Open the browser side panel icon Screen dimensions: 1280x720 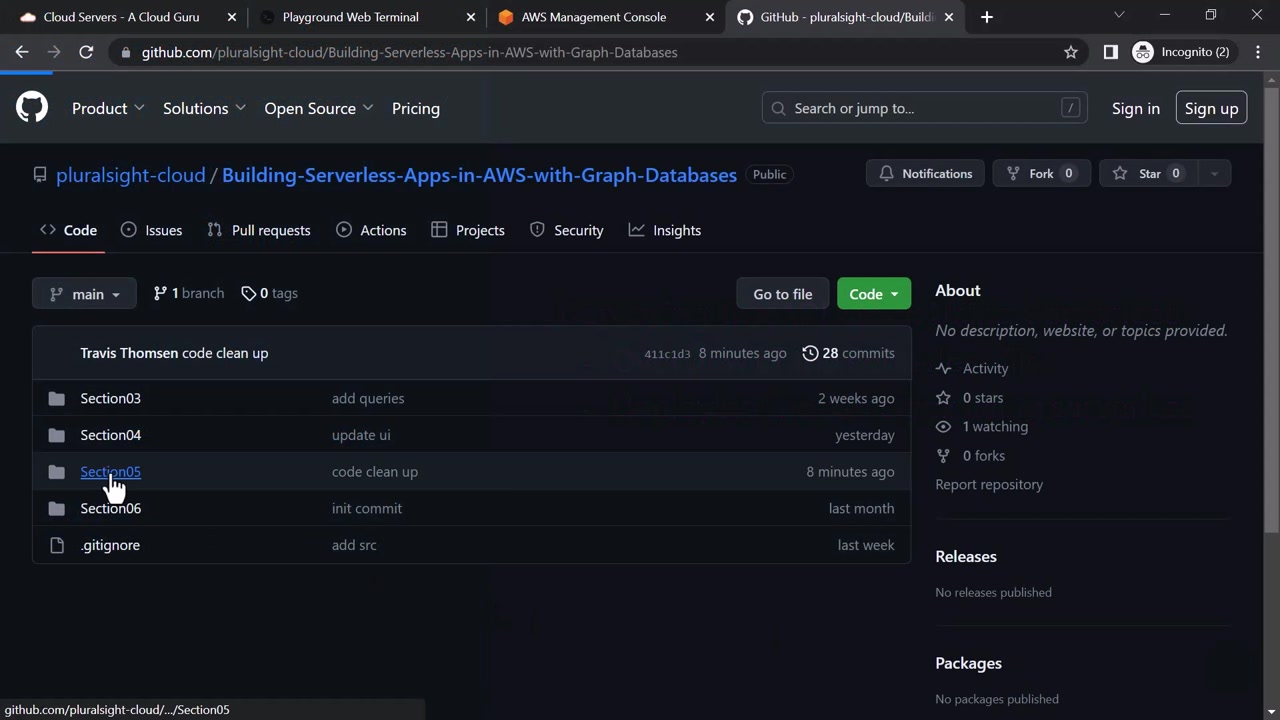(1110, 52)
